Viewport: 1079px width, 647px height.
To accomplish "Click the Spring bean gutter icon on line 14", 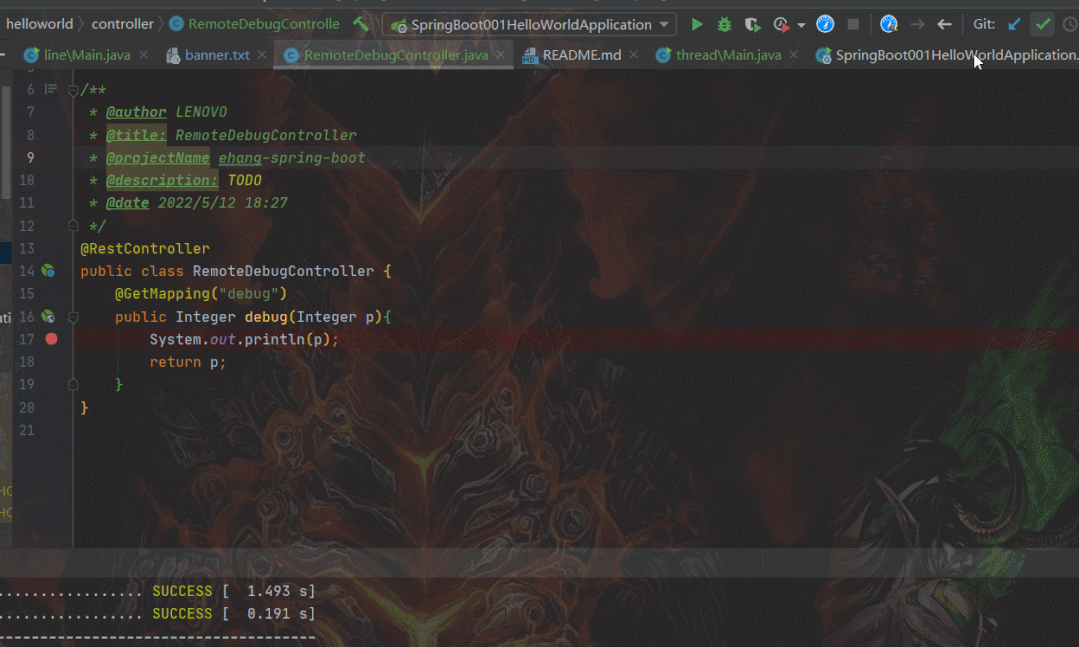I will (x=48, y=271).
